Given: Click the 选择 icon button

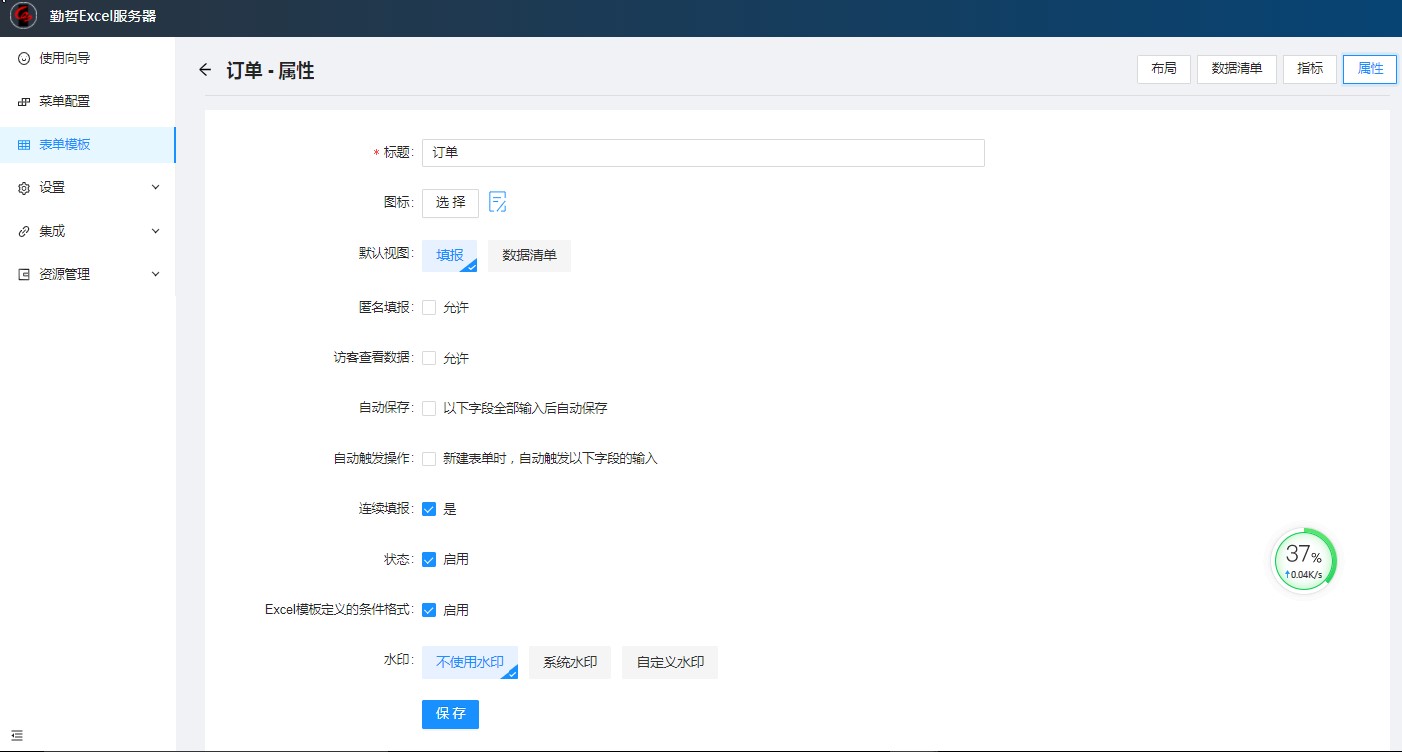Looking at the screenshot, I should coord(450,202).
